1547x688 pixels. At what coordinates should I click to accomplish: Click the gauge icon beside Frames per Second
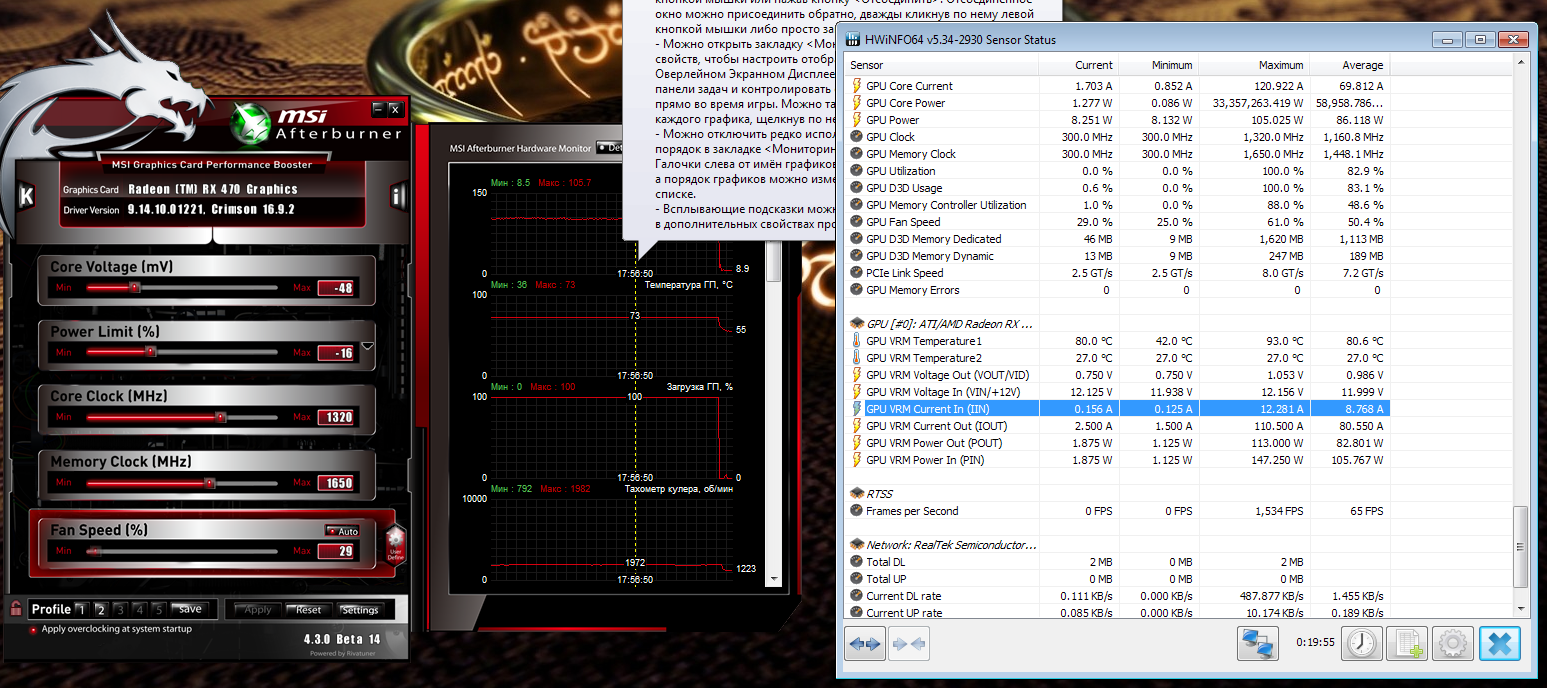coord(856,511)
